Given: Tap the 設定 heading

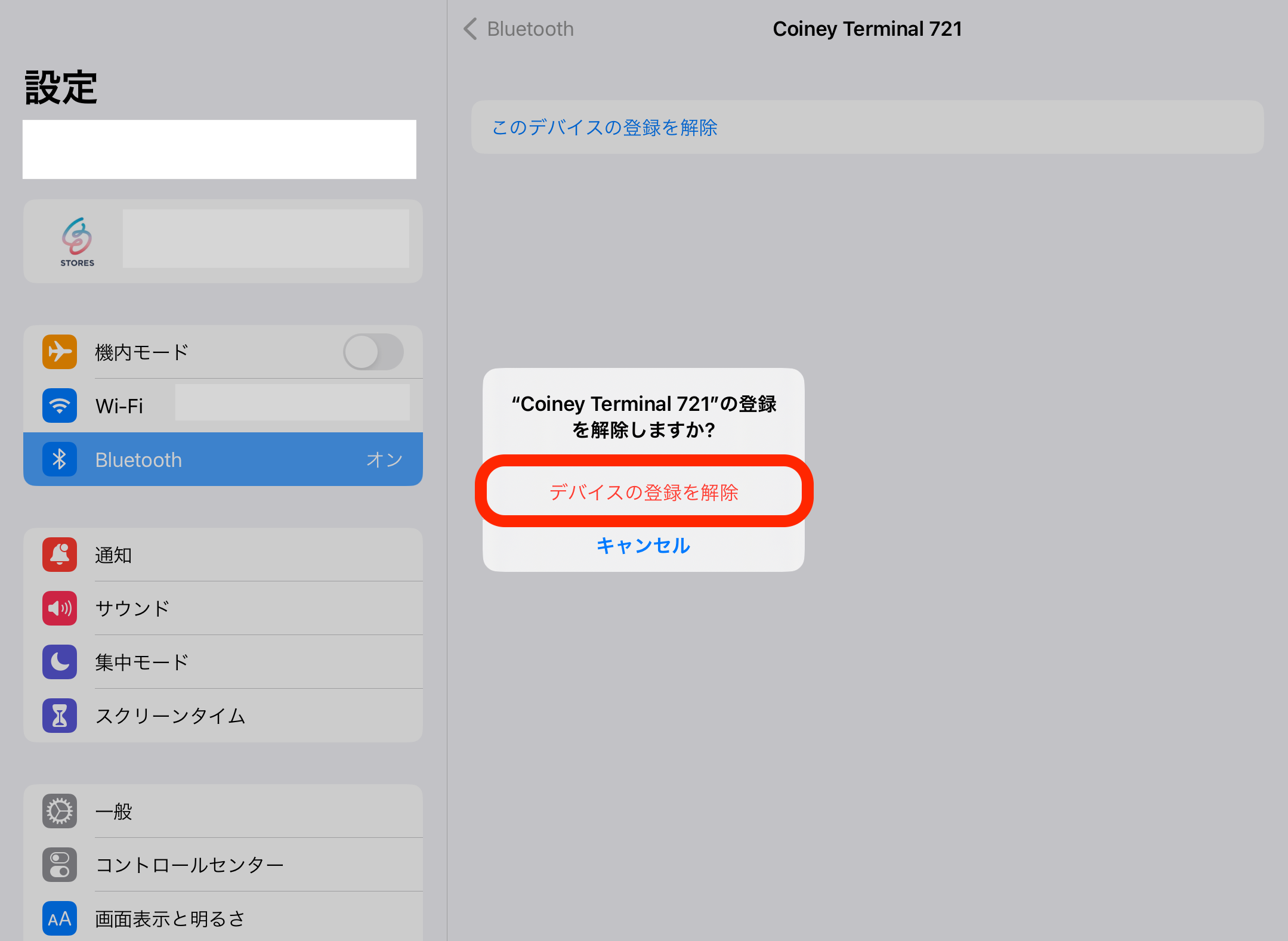Looking at the screenshot, I should pos(61,88).
